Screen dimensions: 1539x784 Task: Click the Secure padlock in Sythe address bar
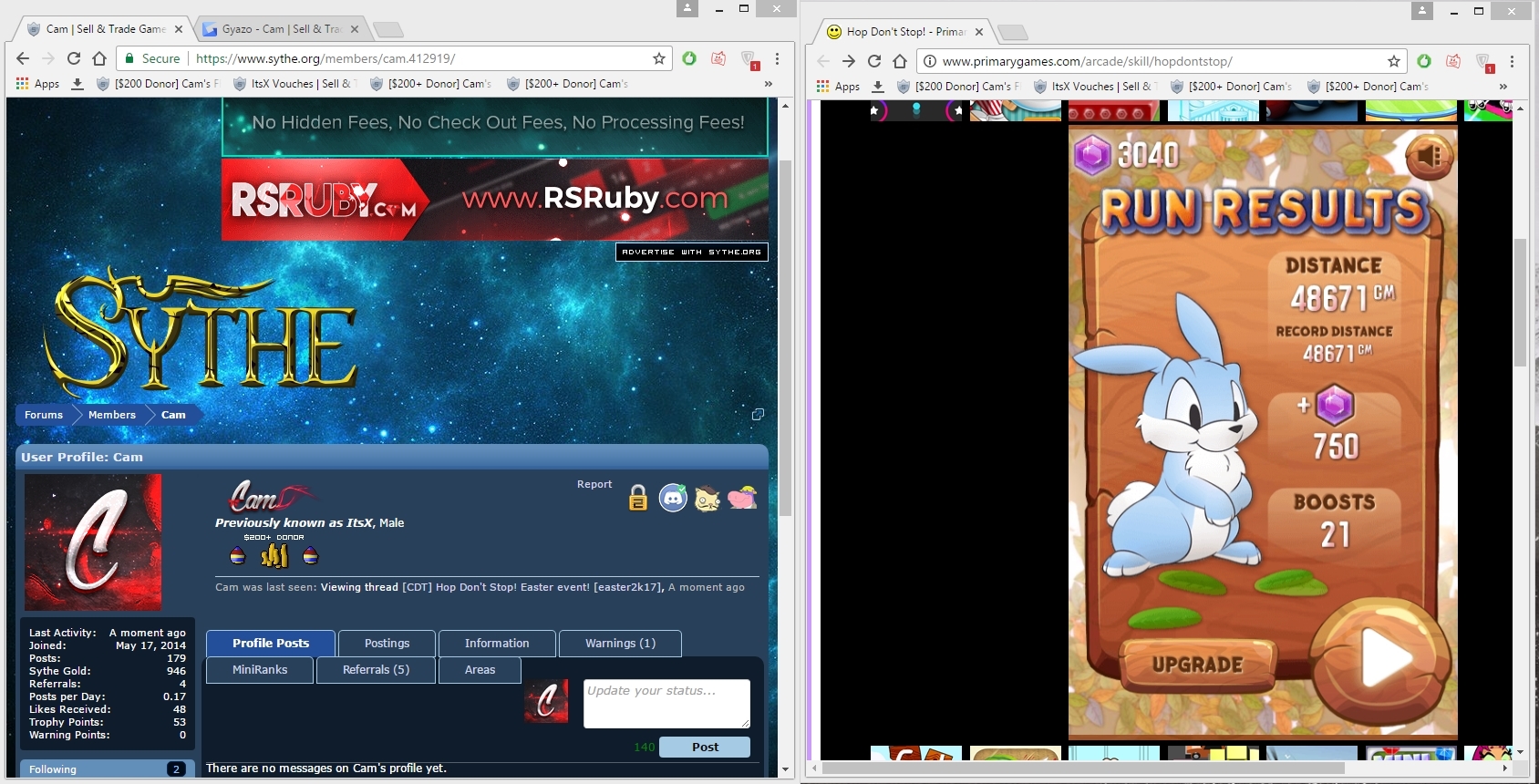pos(129,58)
